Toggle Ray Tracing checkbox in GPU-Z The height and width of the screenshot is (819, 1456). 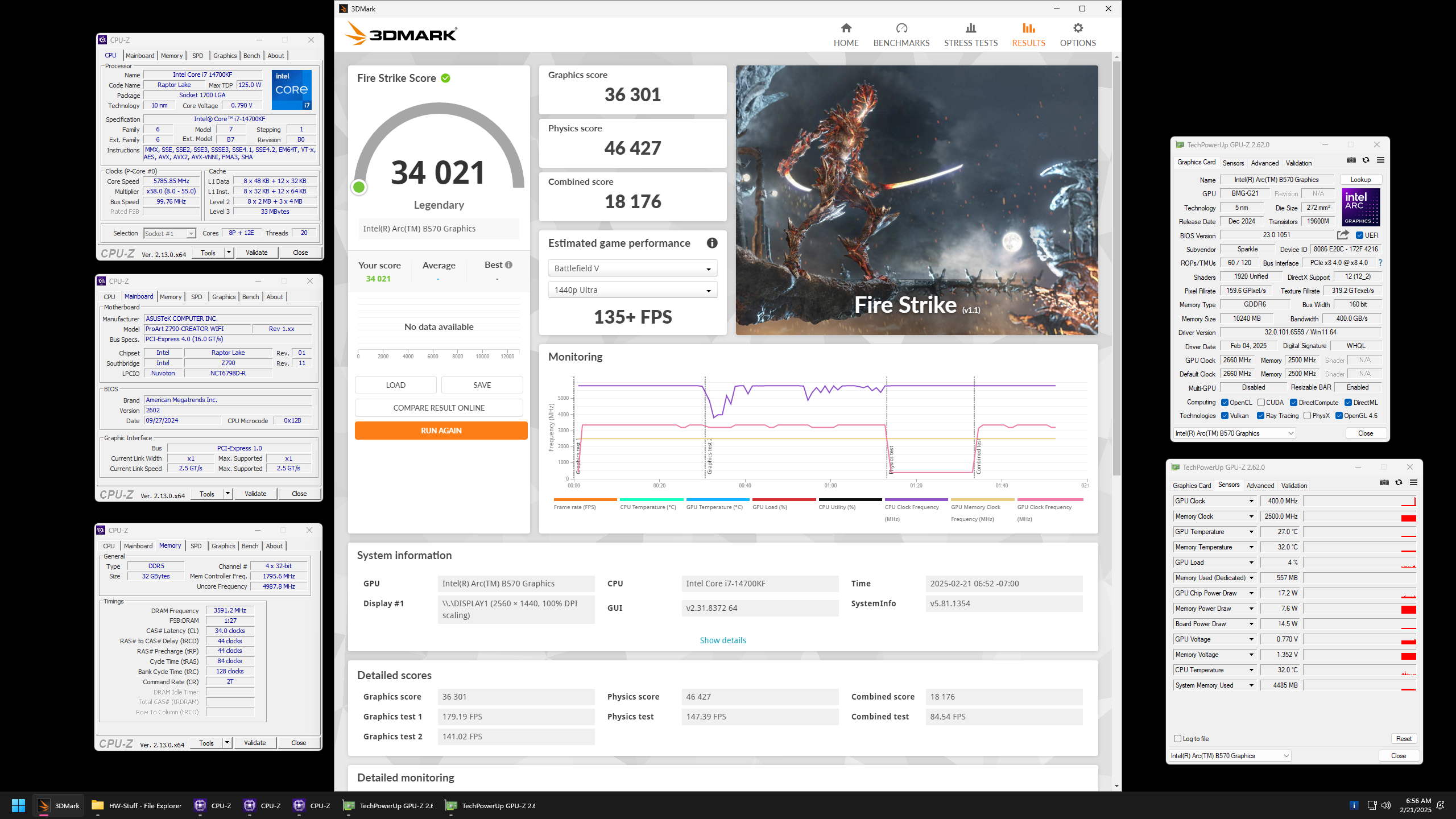[x=1260, y=416]
